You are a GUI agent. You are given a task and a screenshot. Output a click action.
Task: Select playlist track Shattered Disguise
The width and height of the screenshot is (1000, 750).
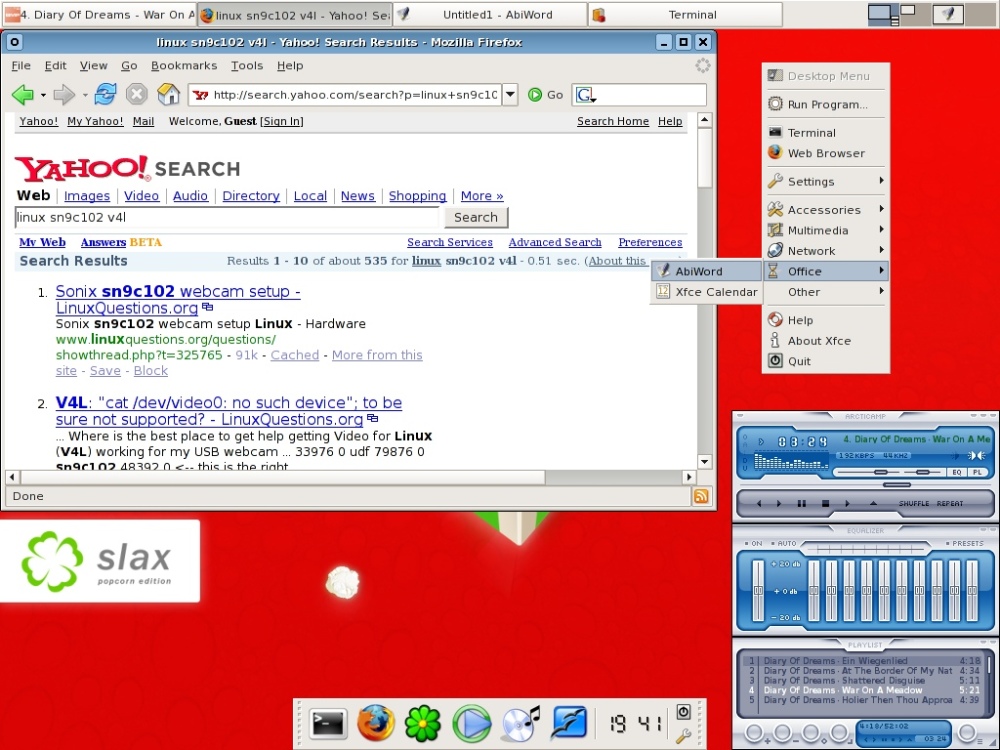pos(865,680)
